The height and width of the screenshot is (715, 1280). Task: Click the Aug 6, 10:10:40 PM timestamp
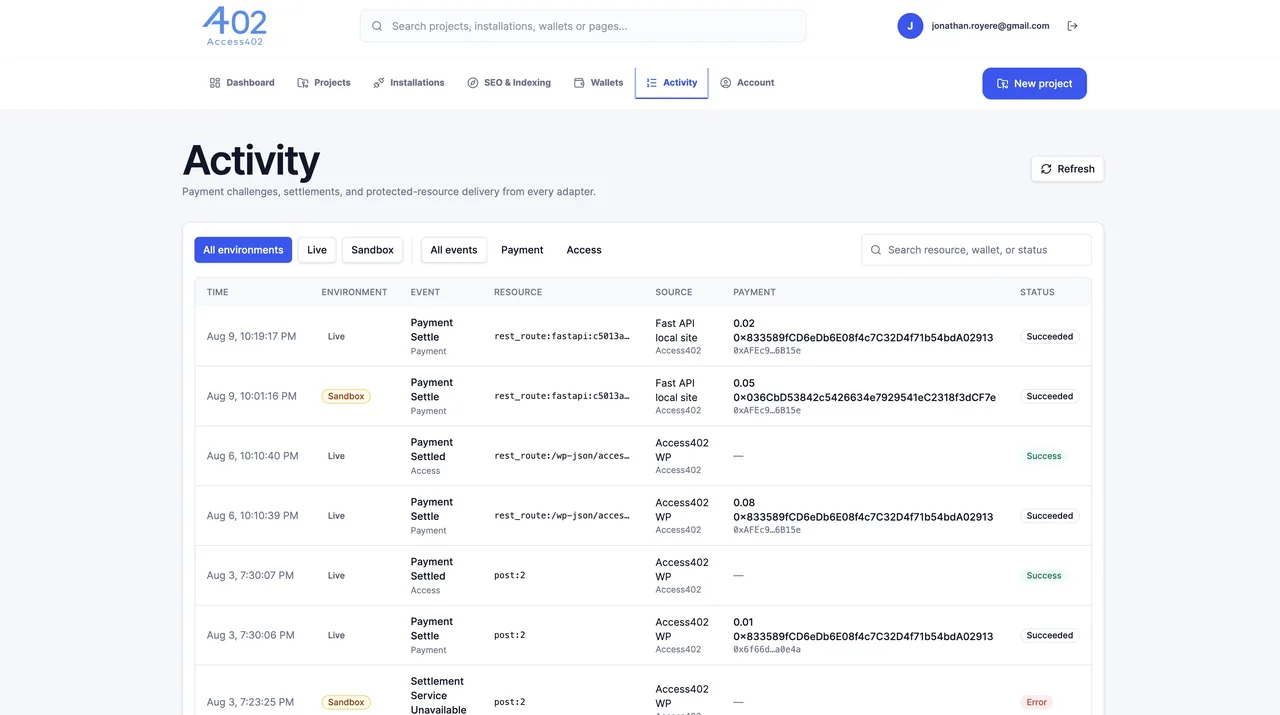point(252,456)
